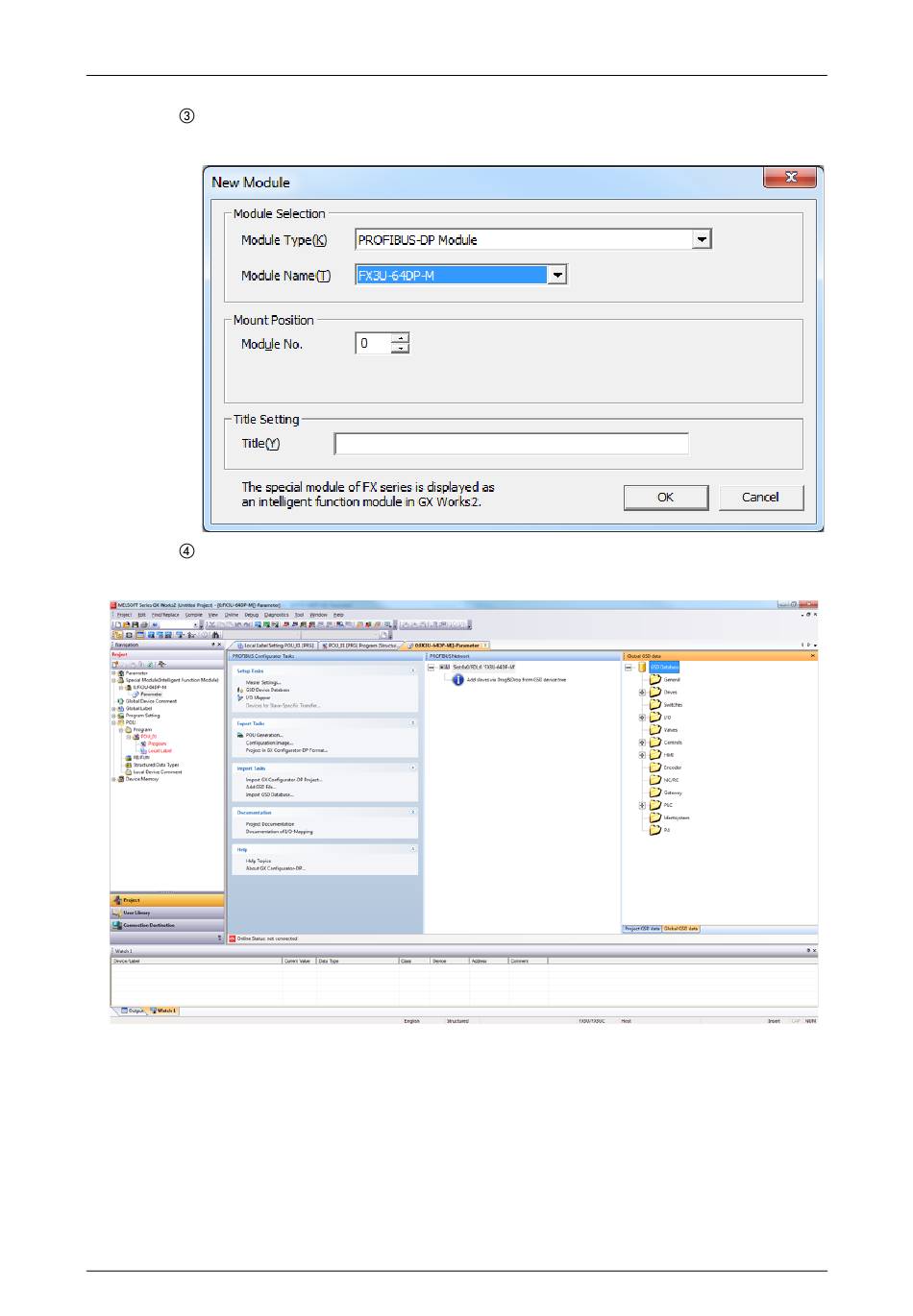
Task: Select Program Setting tree item
Action: pos(142,716)
